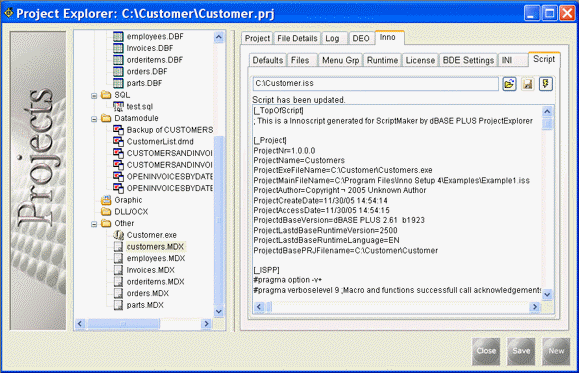Open the BDE Settings tab
This screenshot has width=579, height=373.
tap(468, 60)
